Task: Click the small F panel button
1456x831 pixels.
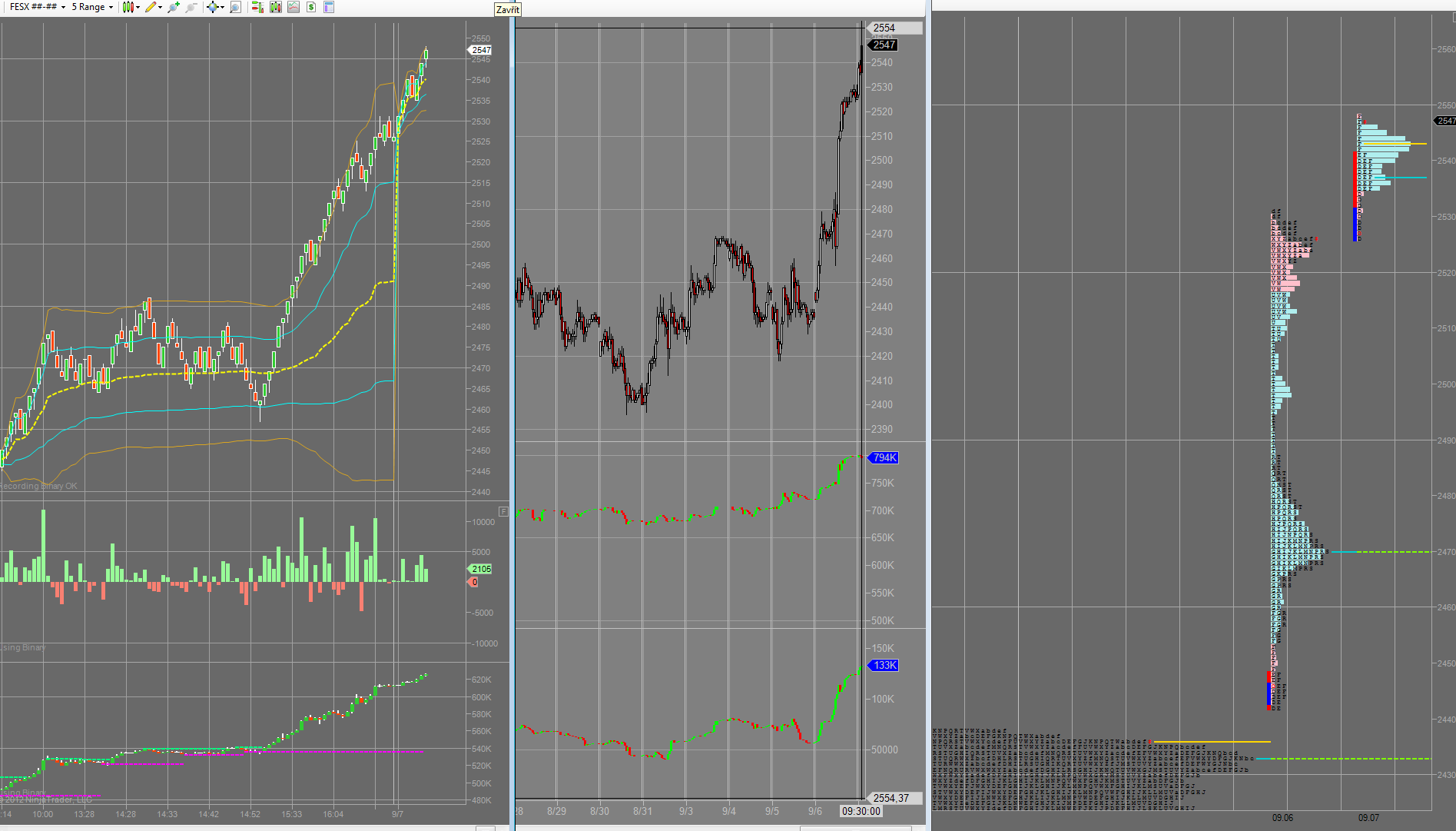Action: click(x=503, y=511)
